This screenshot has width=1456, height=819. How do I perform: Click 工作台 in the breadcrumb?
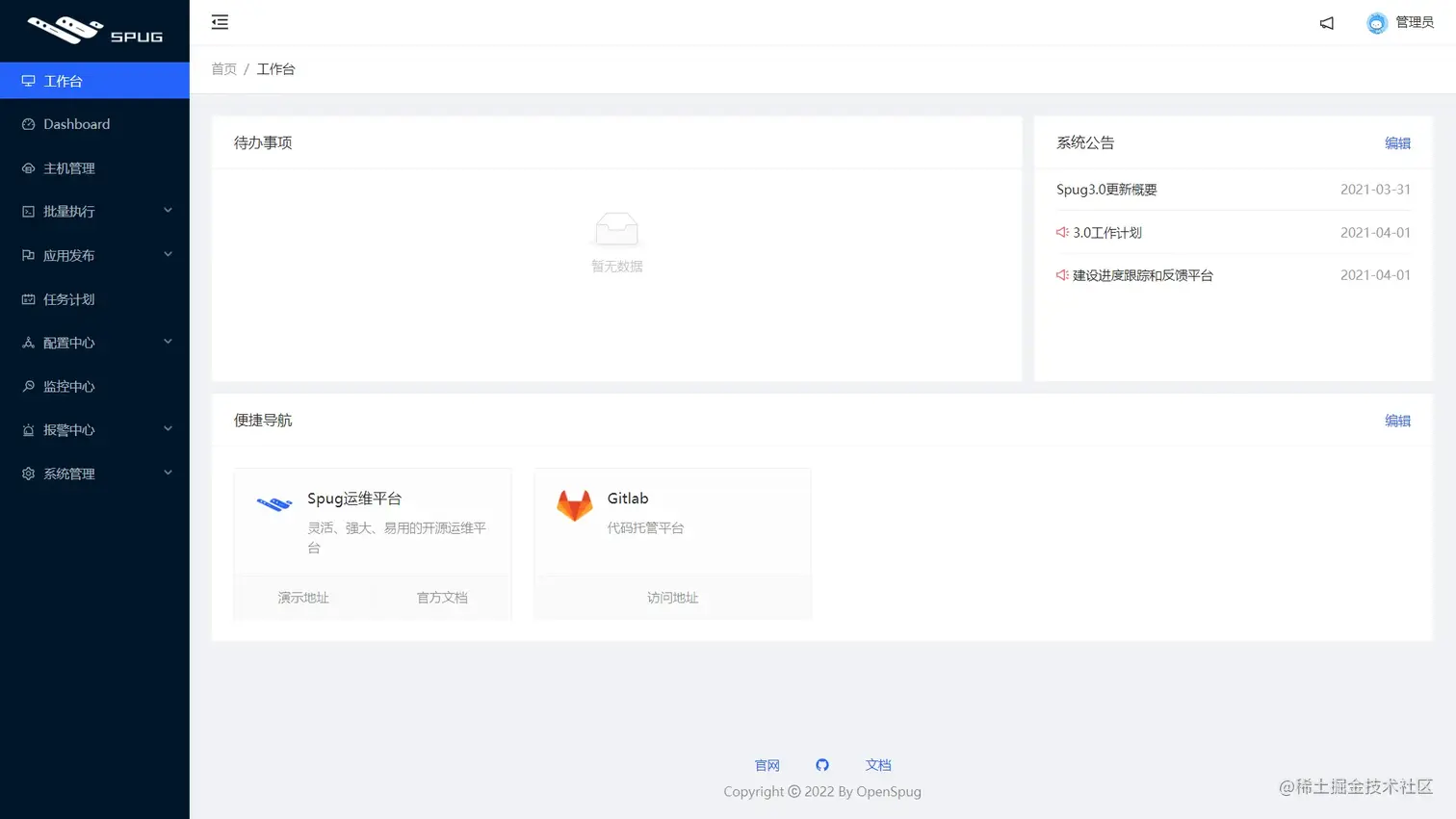click(x=275, y=69)
